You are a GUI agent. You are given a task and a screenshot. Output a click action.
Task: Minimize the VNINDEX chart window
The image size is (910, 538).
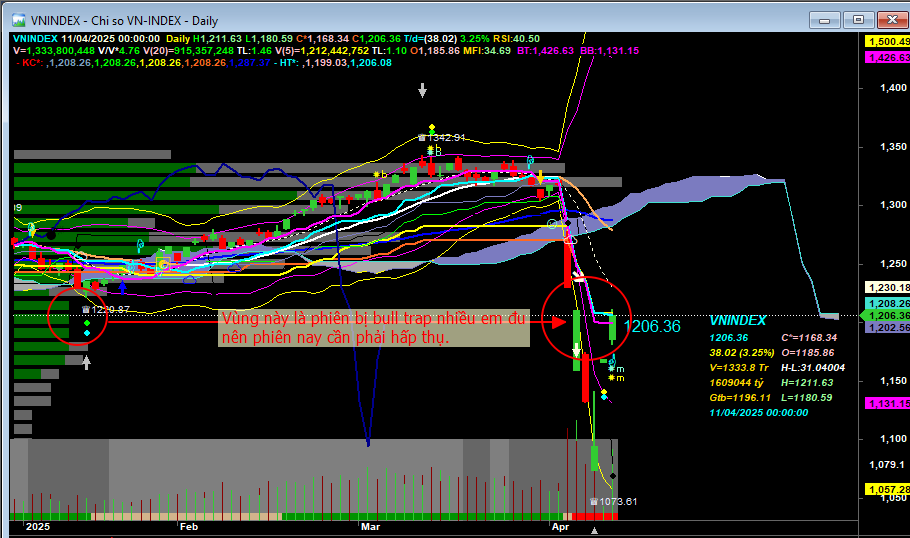825,20
